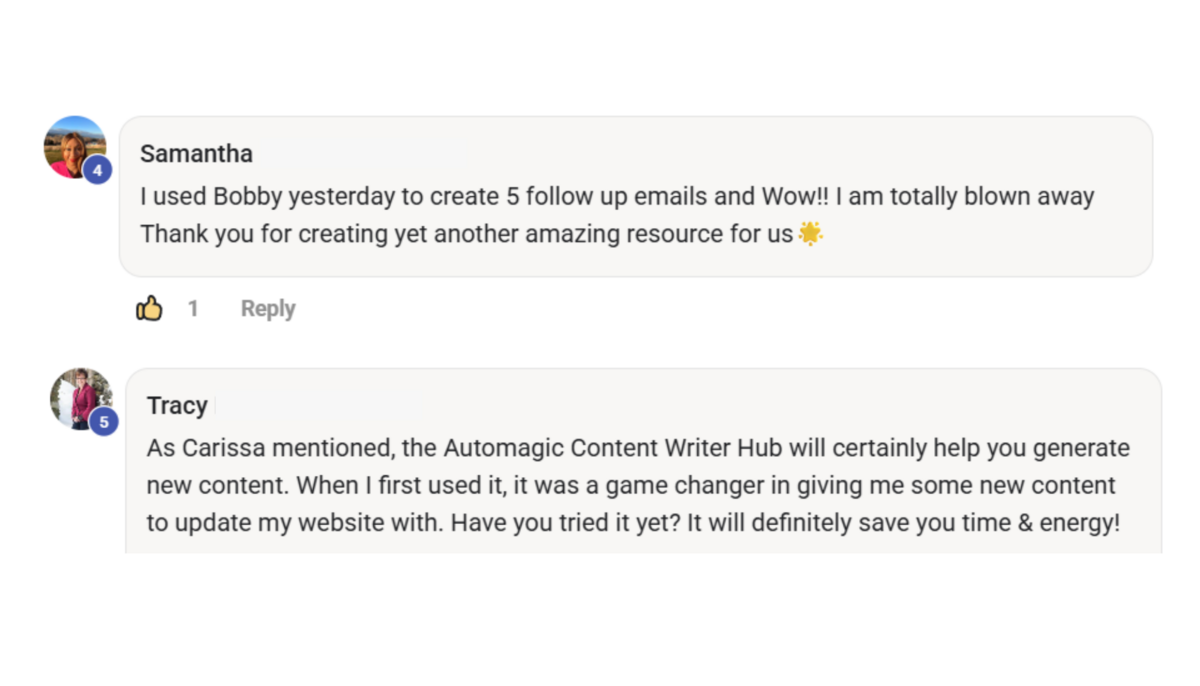1200x686 pixels.
Task: Open Tracy's profile picture
Action: [x=78, y=396]
